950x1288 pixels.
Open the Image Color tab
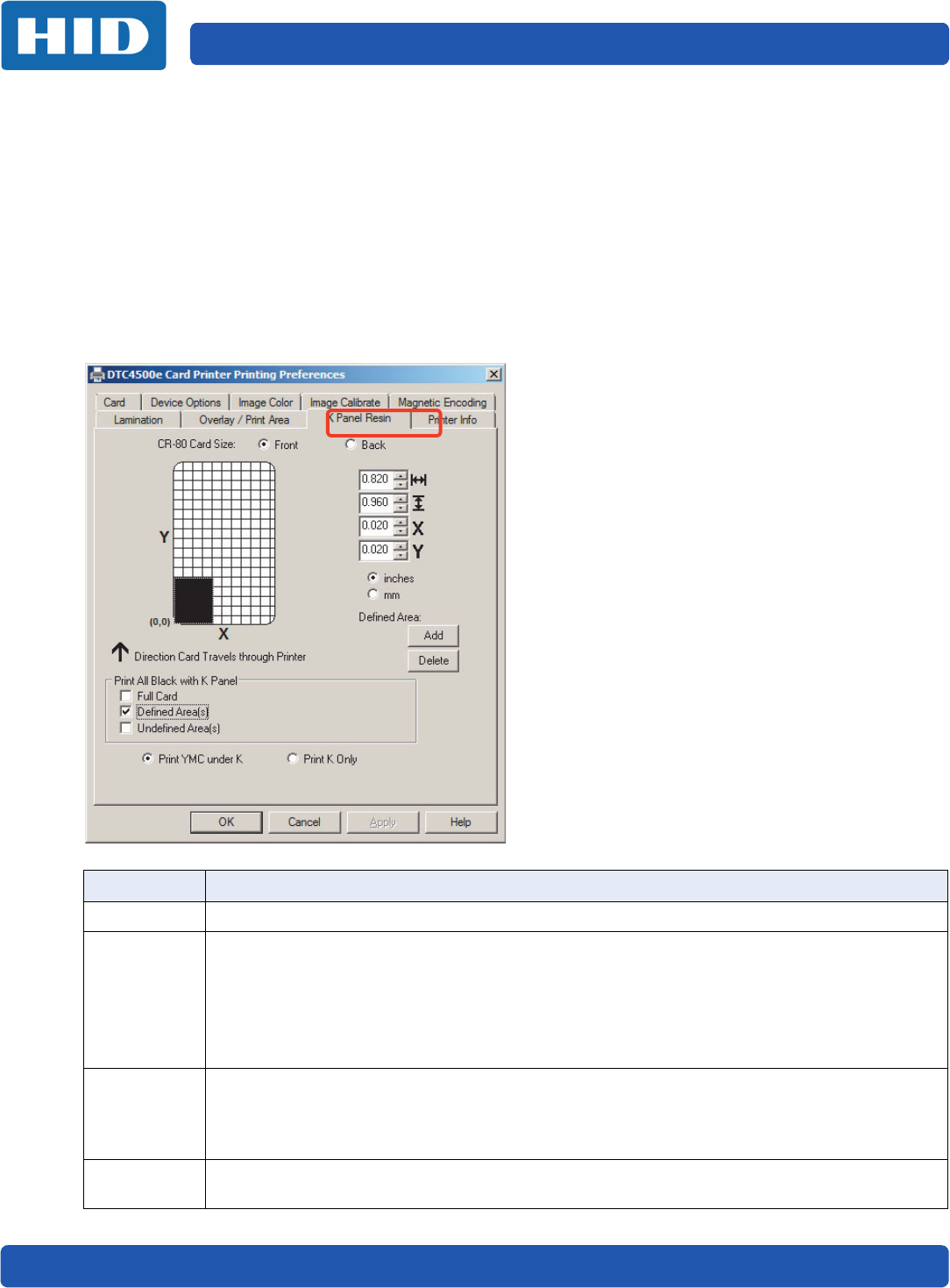(x=266, y=402)
